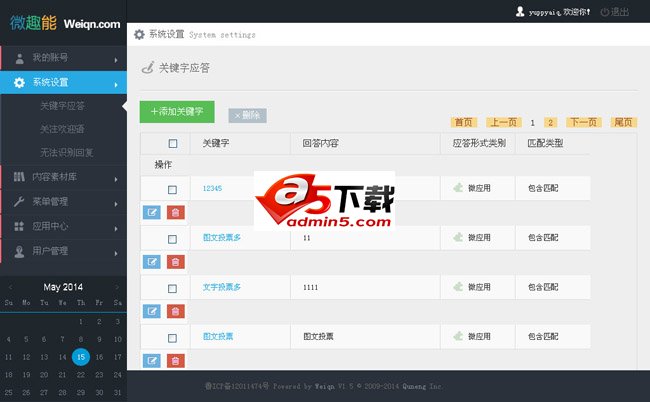Delete the 12345 keyword row
This screenshot has width=650, height=402.
point(176,213)
